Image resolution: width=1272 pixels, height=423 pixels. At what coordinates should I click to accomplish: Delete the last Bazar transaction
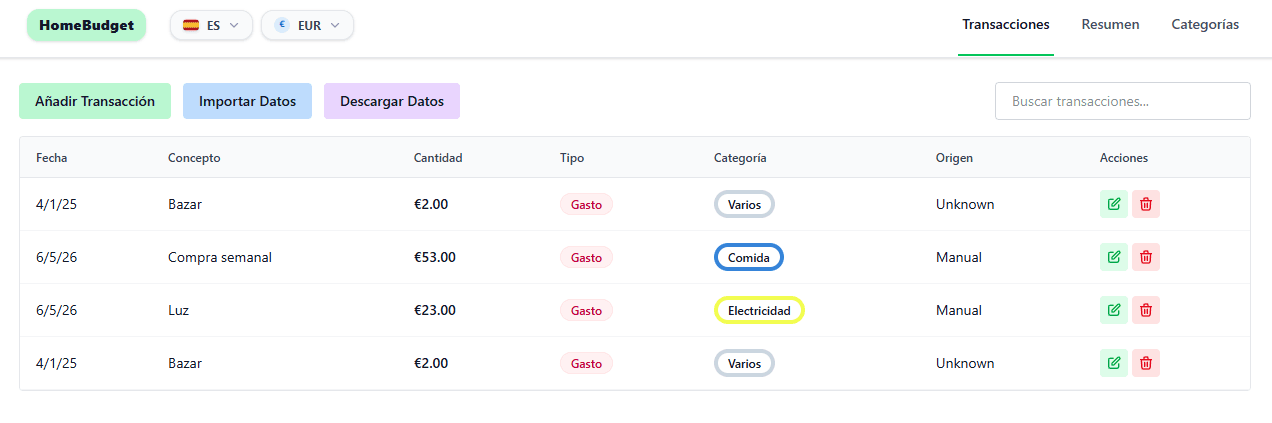[x=1146, y=363]
